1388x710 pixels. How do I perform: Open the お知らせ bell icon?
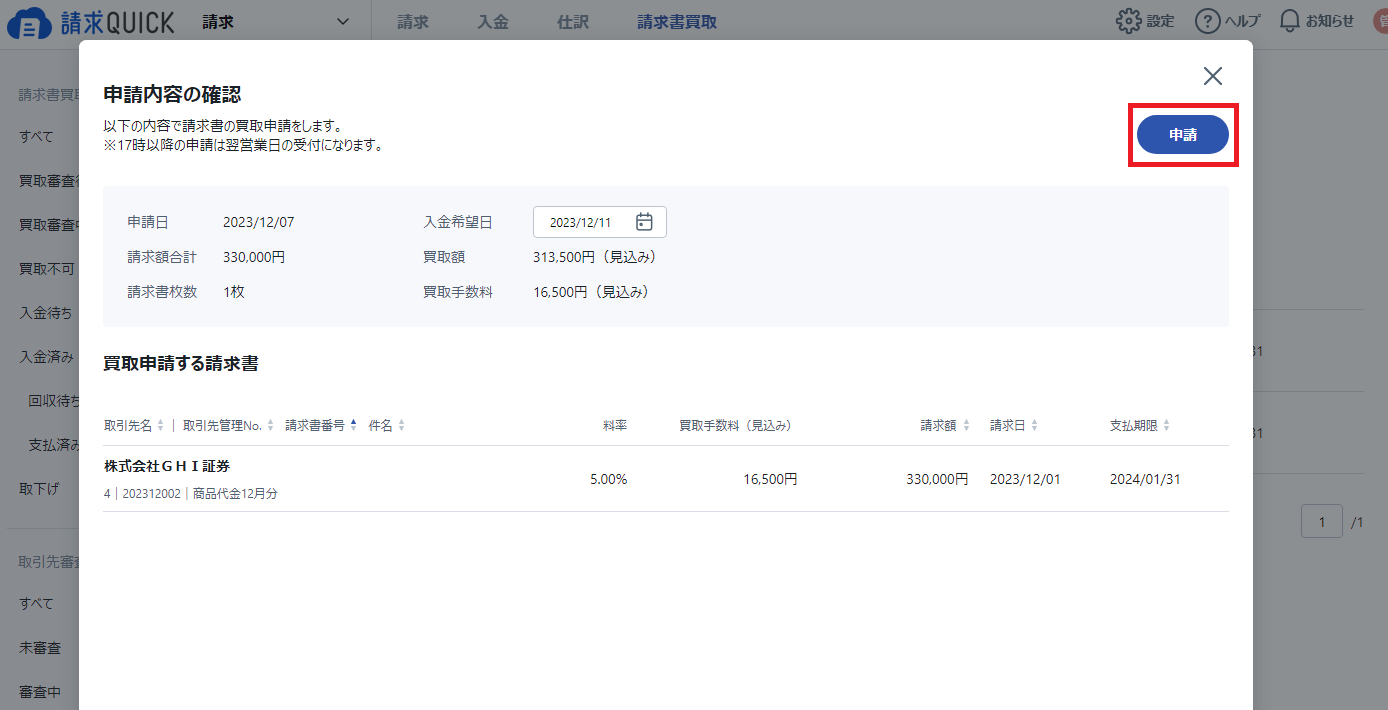[1290, 21]
